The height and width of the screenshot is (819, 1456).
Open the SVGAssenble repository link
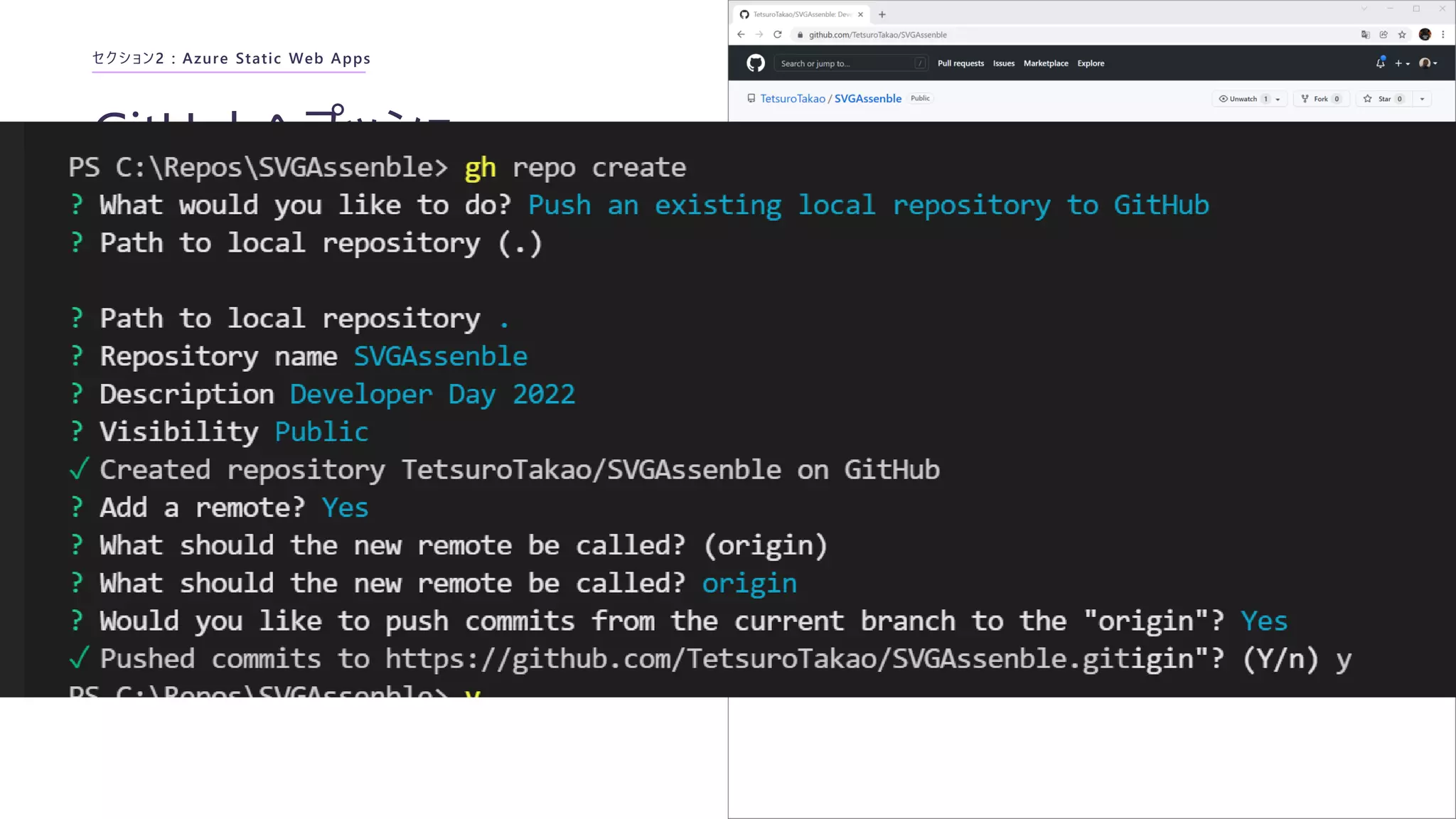click(867, 99)
